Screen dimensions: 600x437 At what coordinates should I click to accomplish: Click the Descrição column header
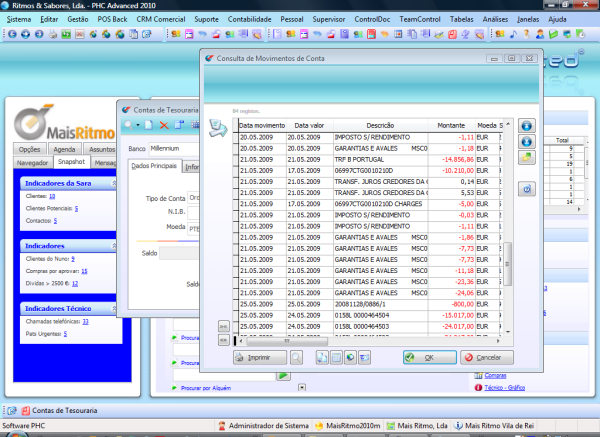tap(380, 126)
